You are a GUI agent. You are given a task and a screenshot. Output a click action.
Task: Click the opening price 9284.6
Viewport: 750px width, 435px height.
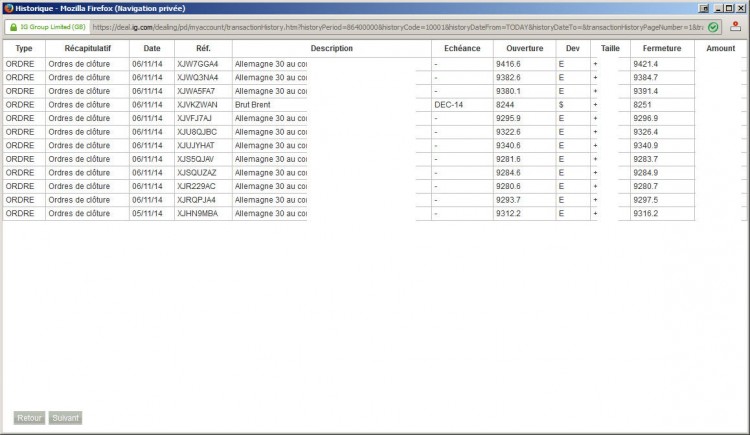508,173
